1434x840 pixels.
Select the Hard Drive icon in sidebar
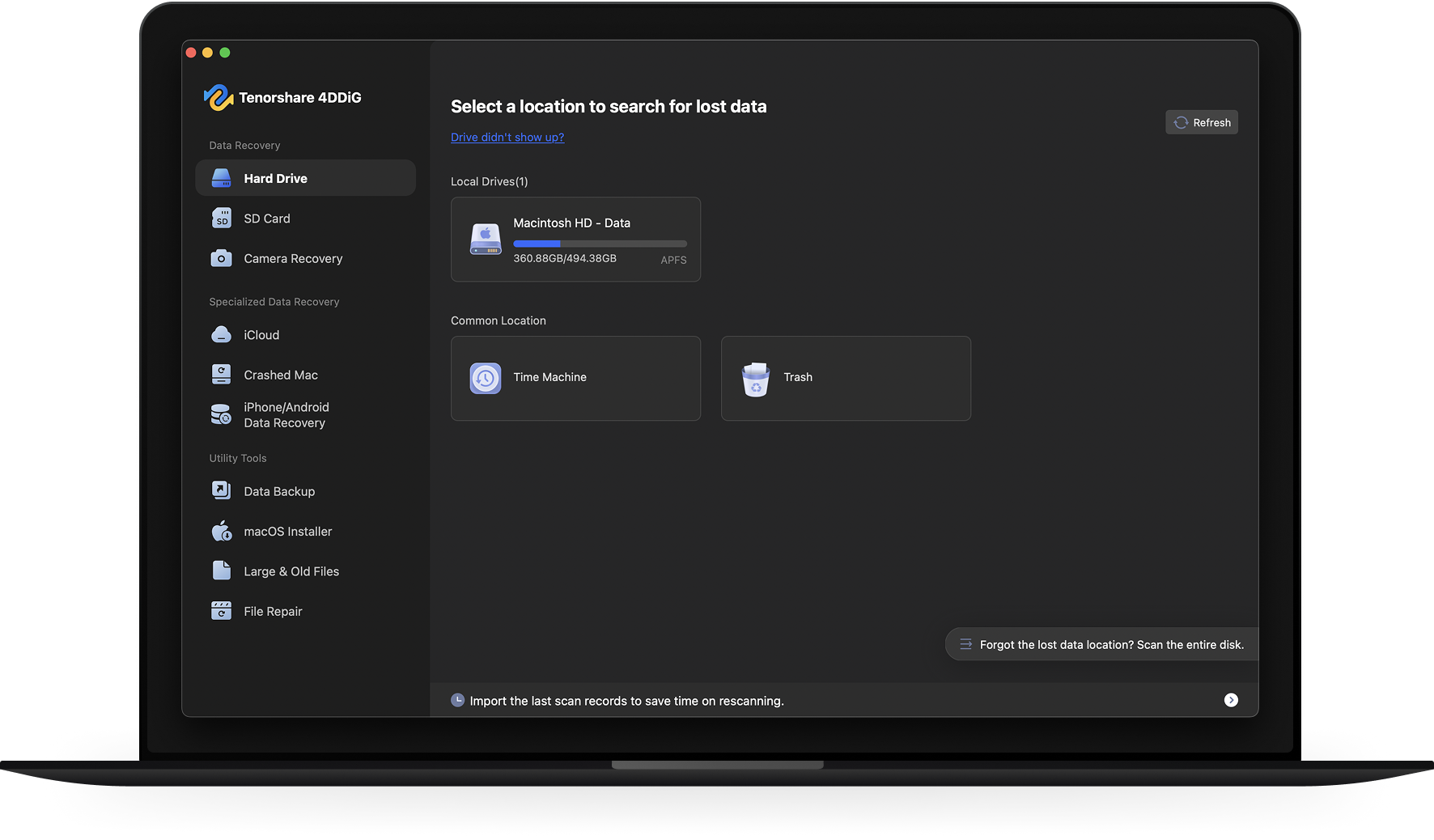coord(221,178)
